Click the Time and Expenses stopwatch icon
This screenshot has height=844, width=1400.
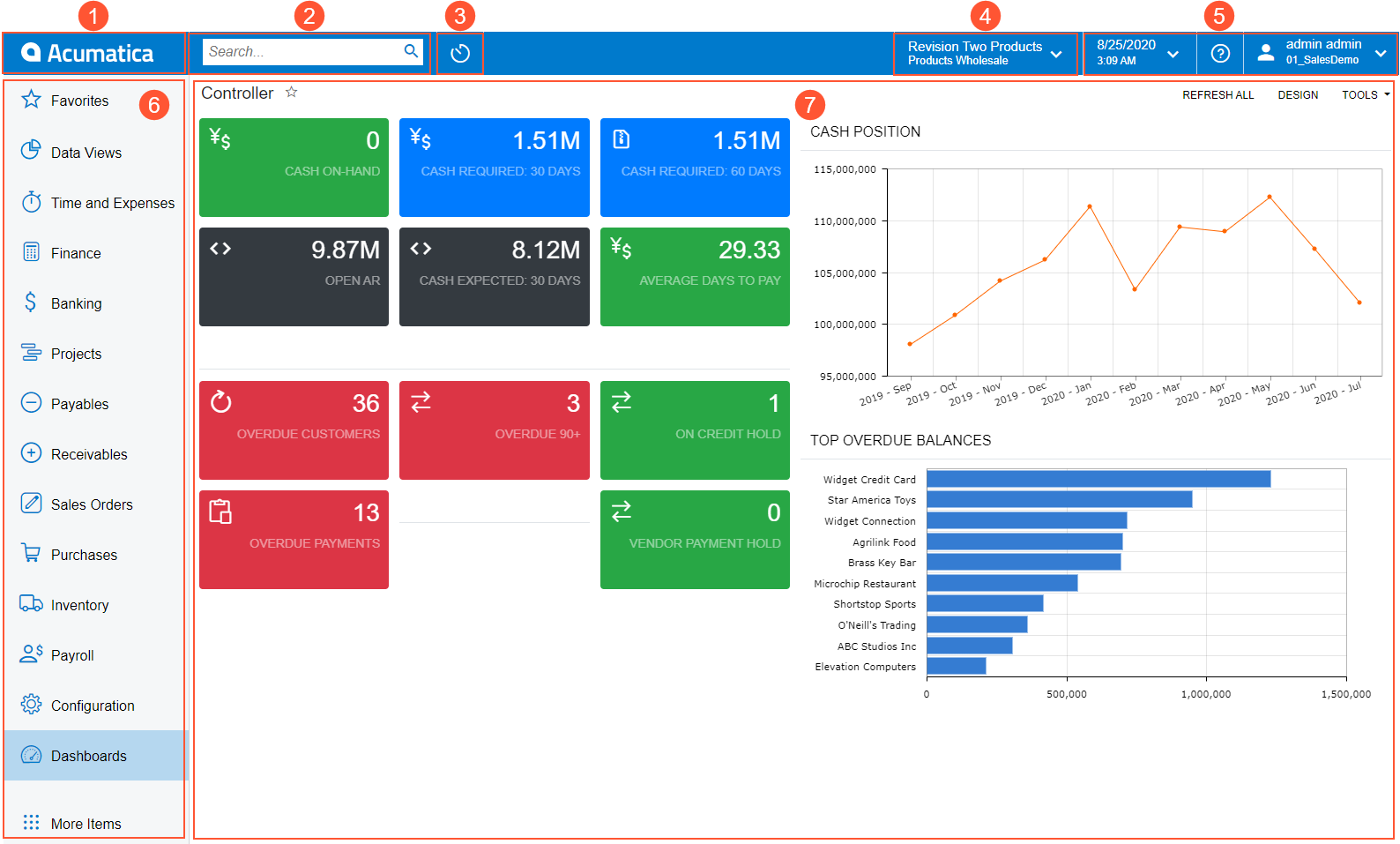tap(31, 202)
